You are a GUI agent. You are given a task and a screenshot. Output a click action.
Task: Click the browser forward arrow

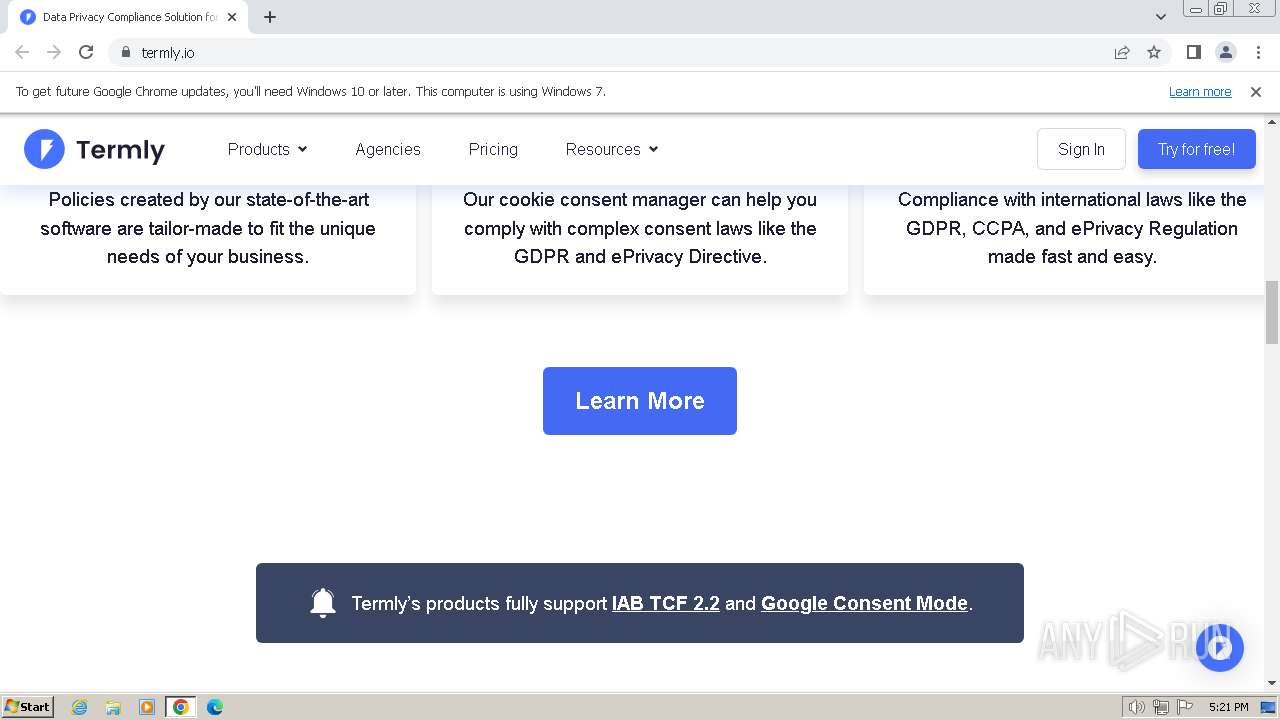click(x=54, y=52)
